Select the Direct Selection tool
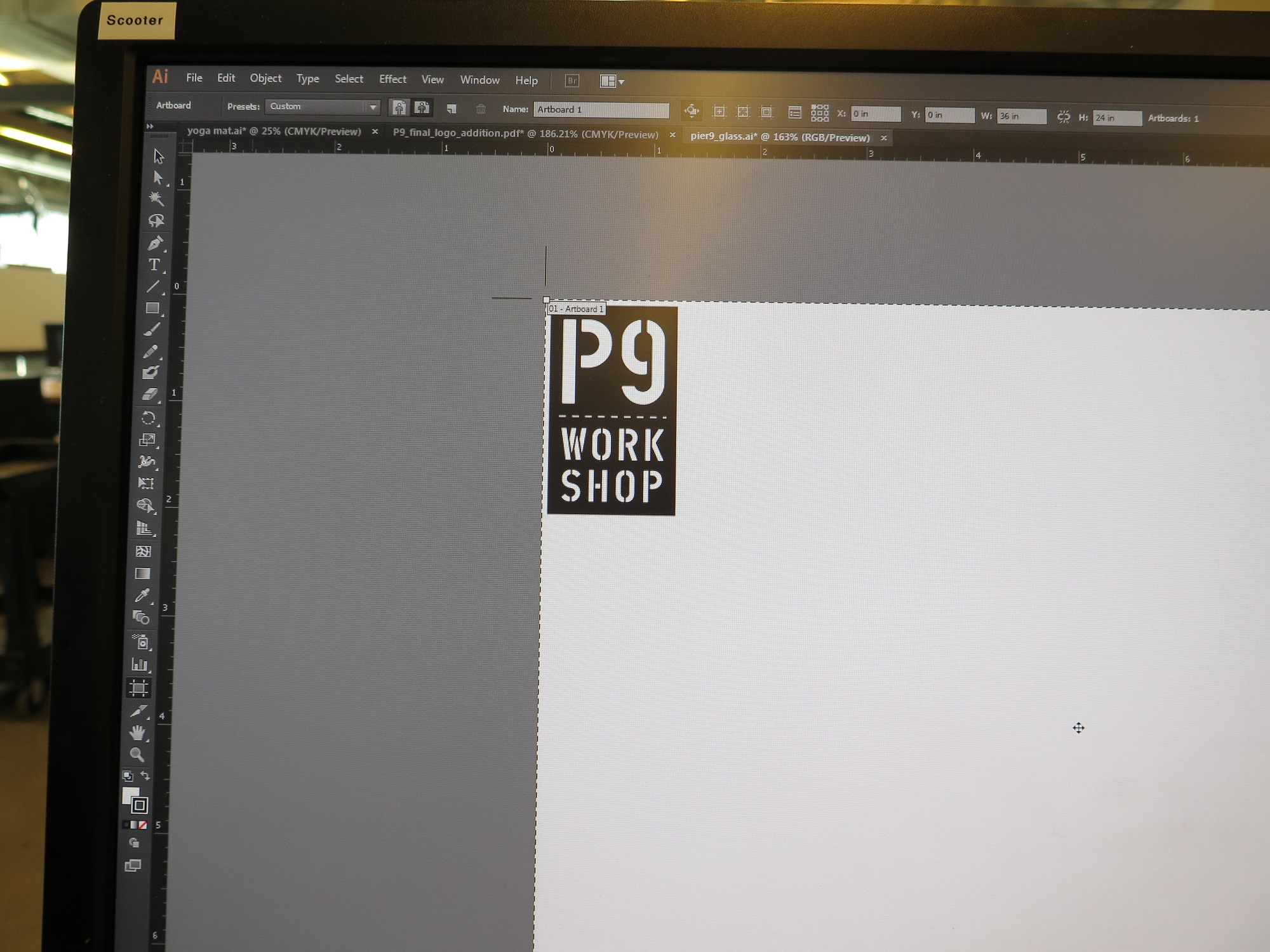The width and height of the screenshot is (1270, 952). click(157, 178)
